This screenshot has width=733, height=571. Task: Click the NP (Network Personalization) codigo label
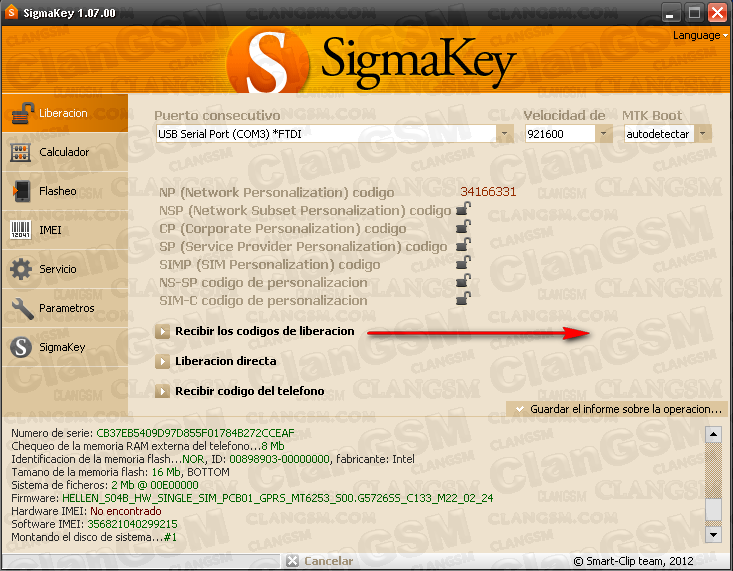276,193
